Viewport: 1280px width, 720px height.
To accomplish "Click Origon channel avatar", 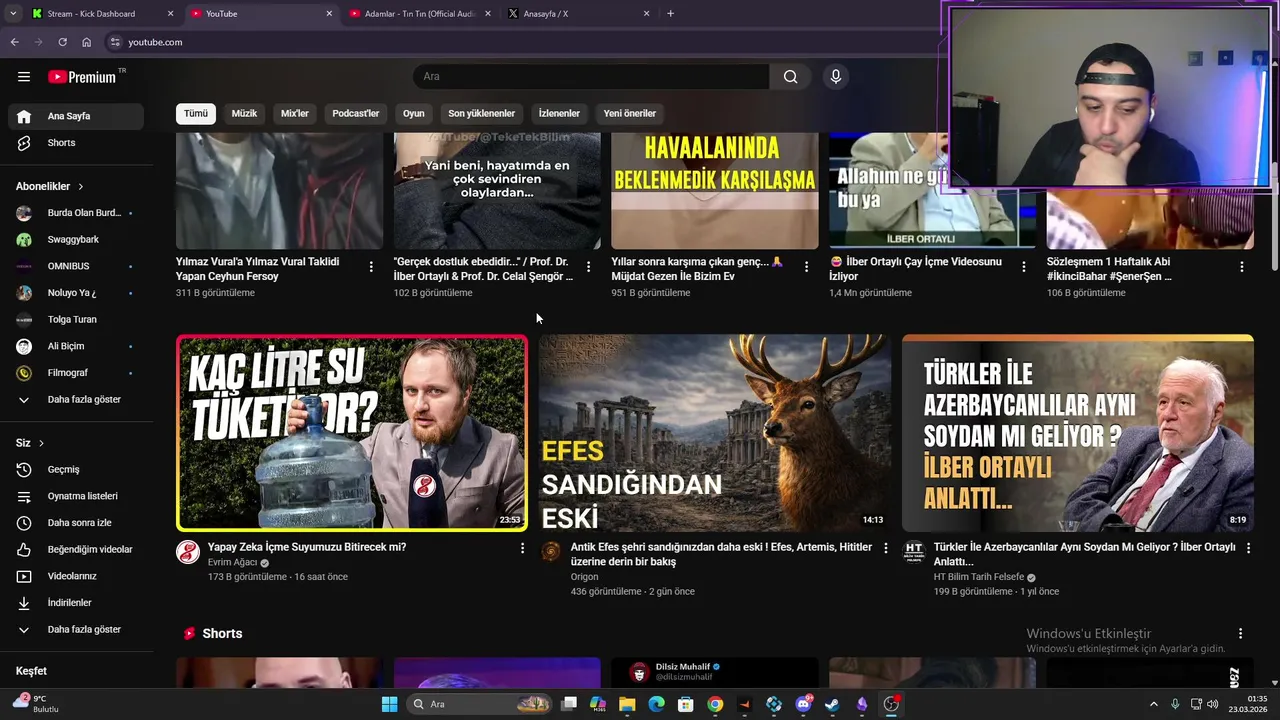I will click(x=551, y=552).
